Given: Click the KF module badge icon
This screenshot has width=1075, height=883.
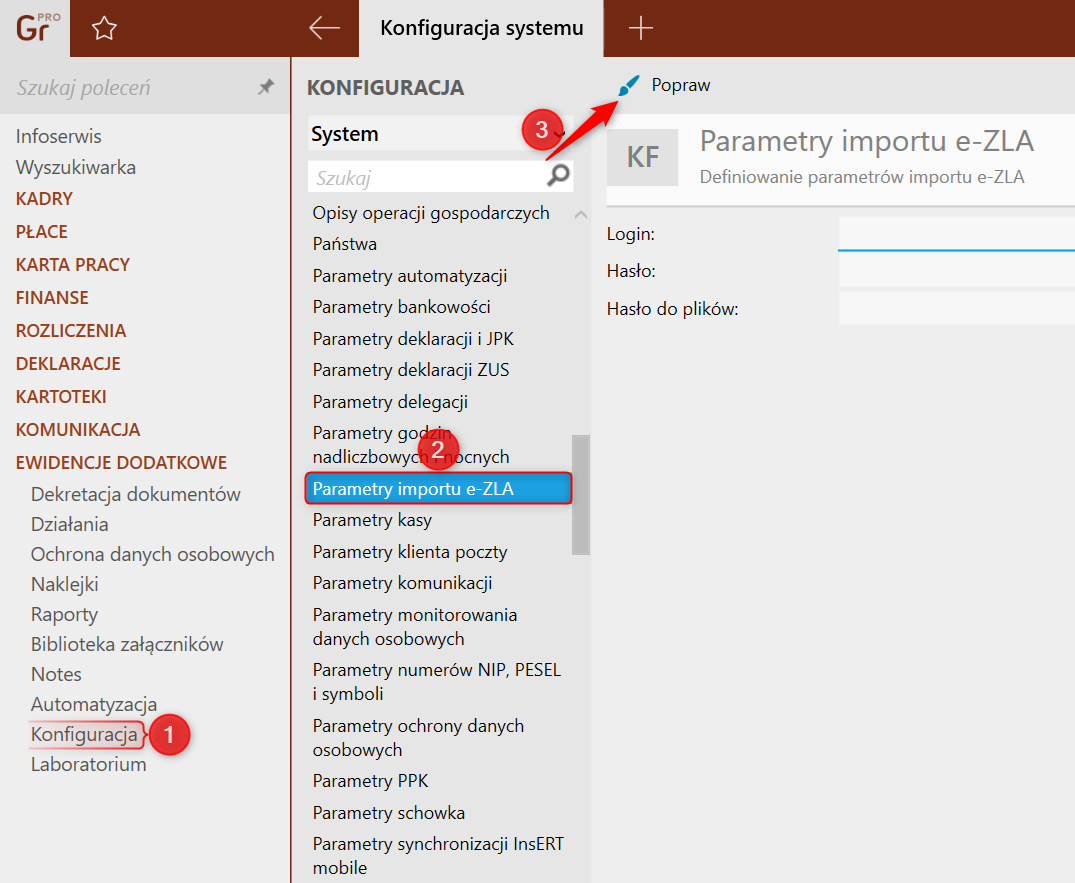Looking at the screenshot, I should [x=642, y=157].
